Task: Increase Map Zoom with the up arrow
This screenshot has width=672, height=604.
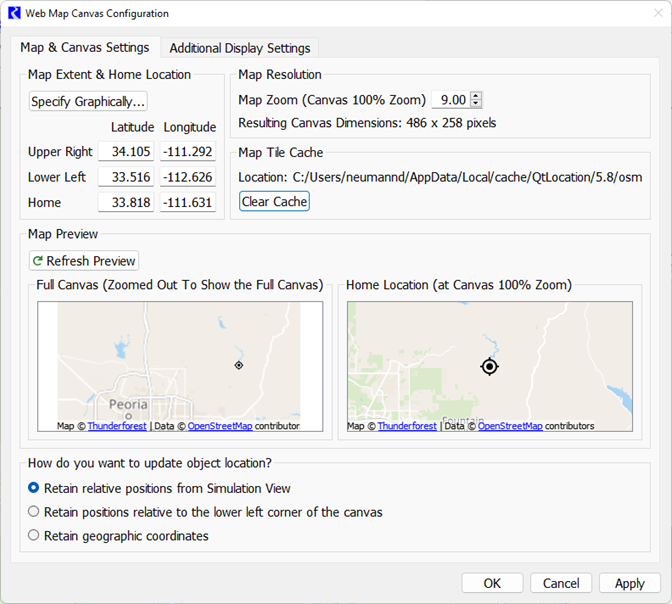Action: tap(476, 96)
